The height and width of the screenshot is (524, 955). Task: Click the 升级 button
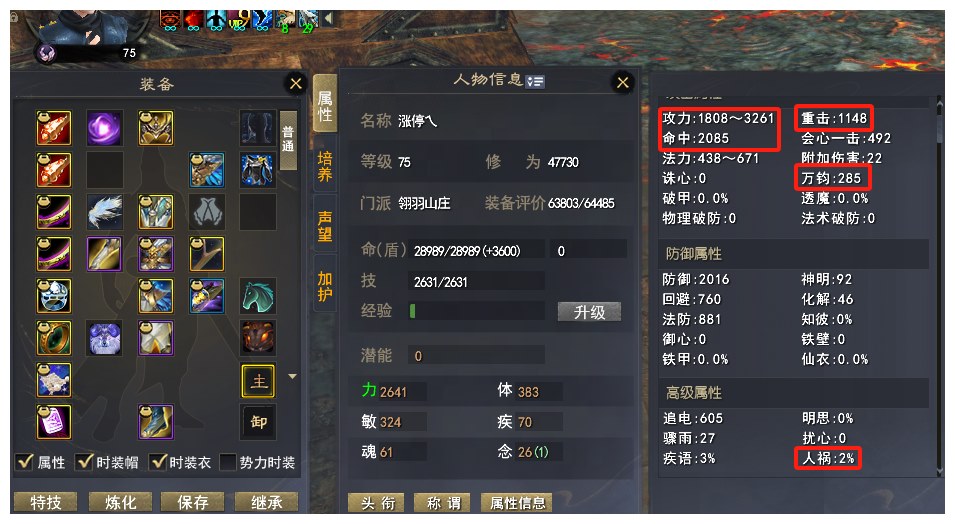click(589, 312)
